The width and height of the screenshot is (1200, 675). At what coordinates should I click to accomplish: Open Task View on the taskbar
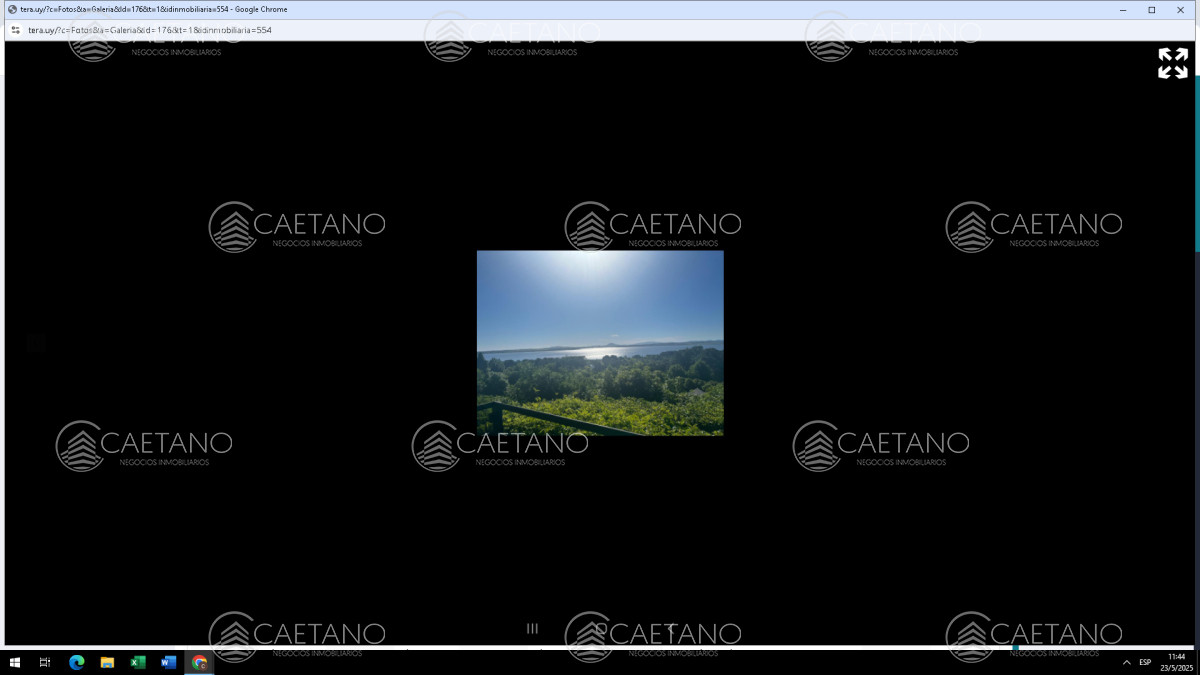[x=45, y=662]
